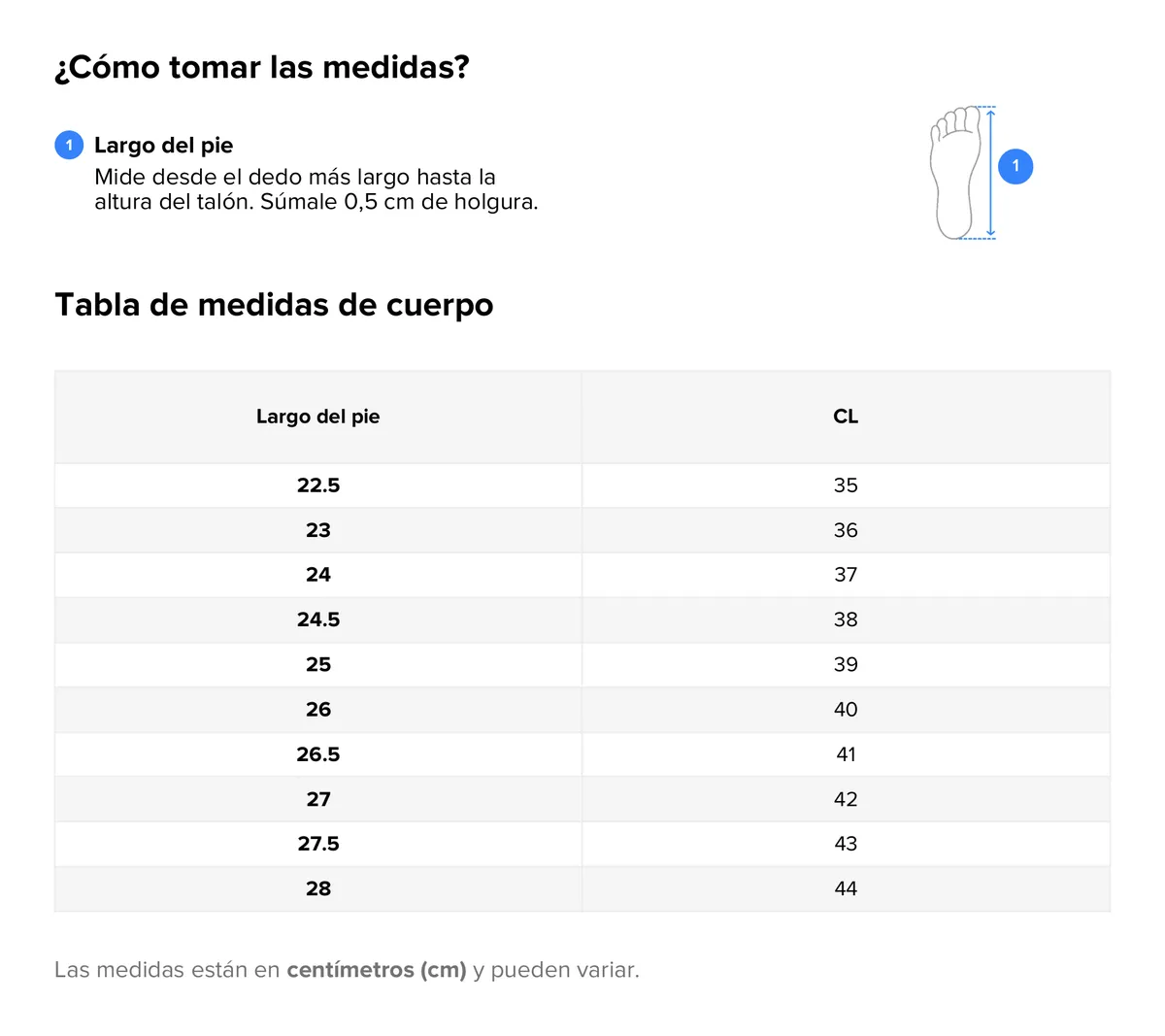Select size 42 in CL column
The width and height of the screenshot is (1165, 1036).
click(x=846, y=799)
